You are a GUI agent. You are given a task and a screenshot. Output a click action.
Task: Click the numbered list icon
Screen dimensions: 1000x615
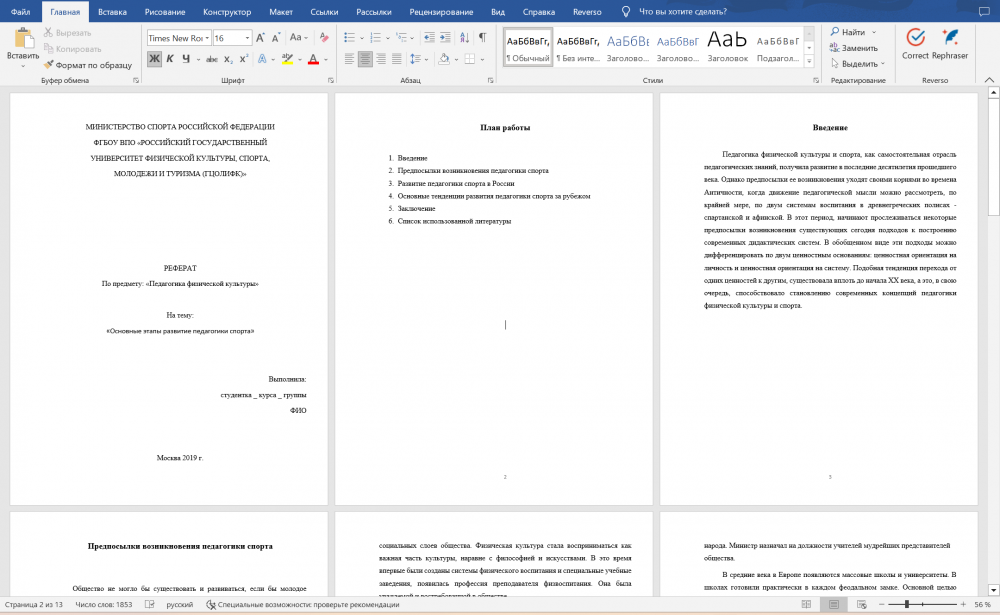pos(376,38)
